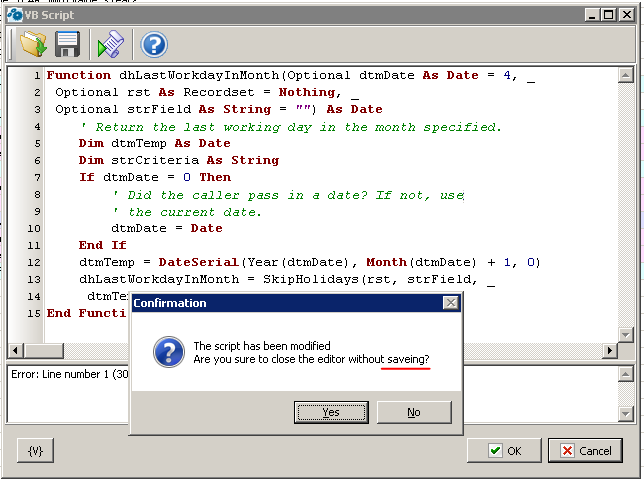Open a script file using folder icon
644x481 pixels.
pyautogui.click(x=33, y=44)
